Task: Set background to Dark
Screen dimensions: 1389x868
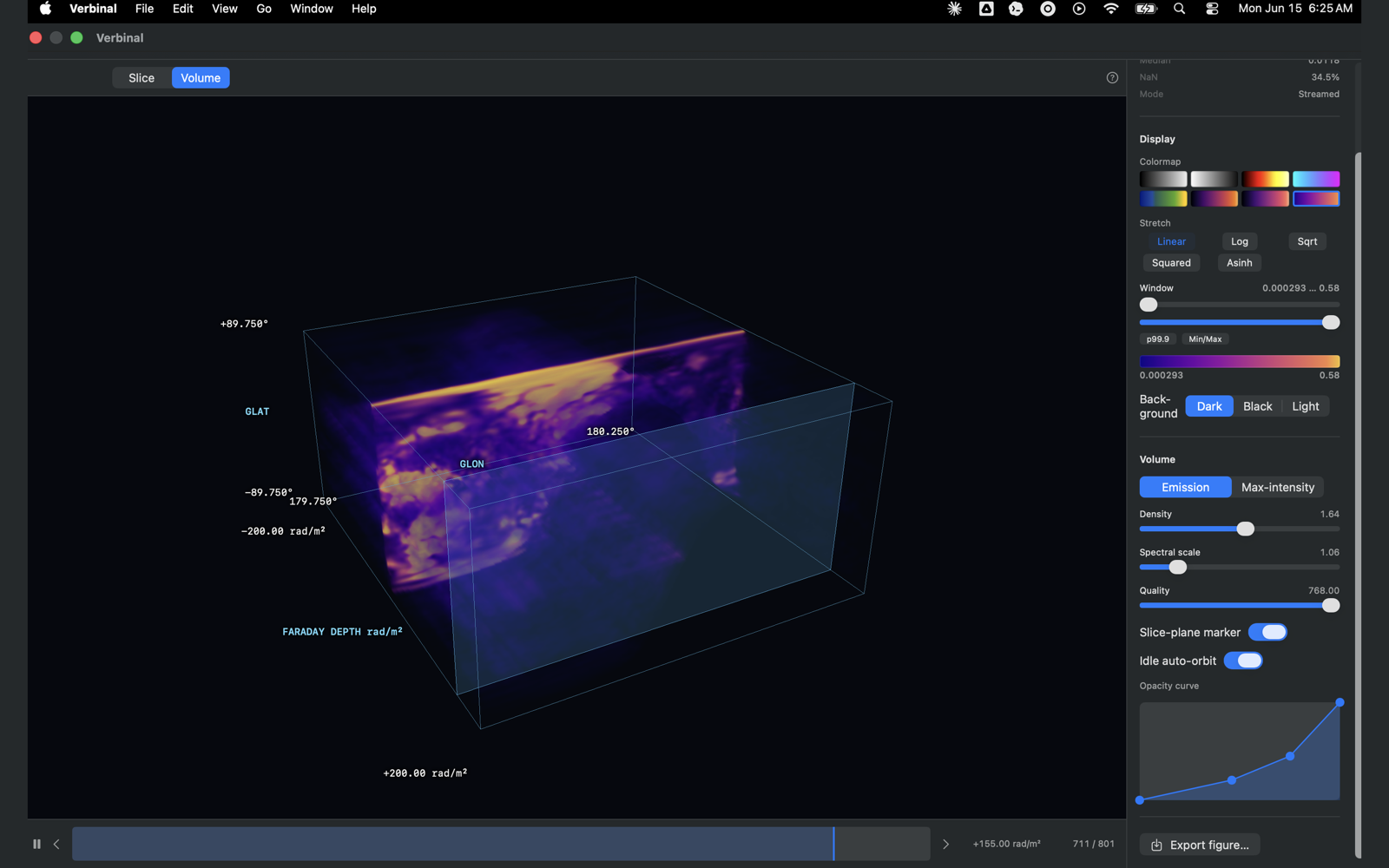Action: (x=1209, y=406)
